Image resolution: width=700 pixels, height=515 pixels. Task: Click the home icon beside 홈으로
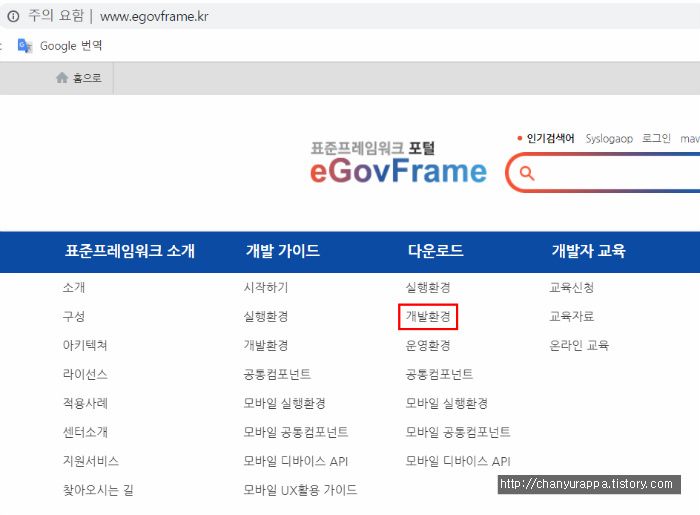(x=62, y=78)
